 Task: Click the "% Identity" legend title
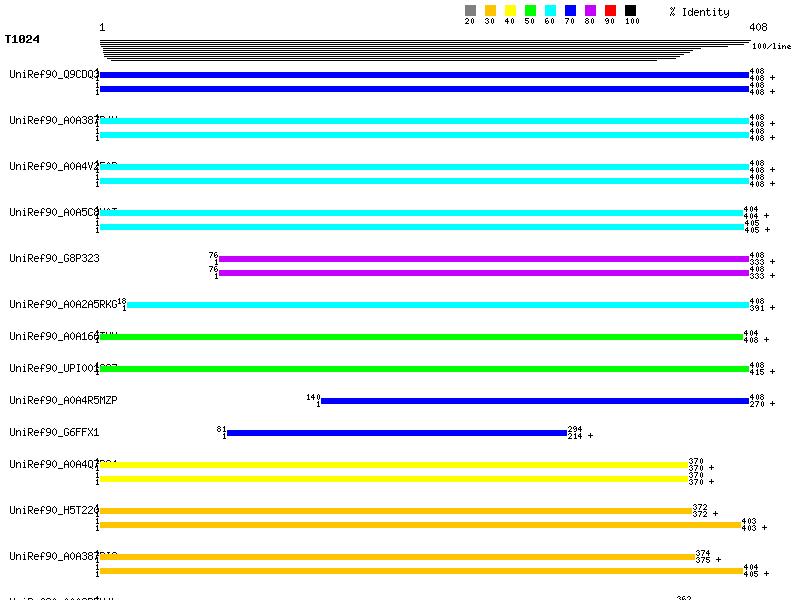(x=699, y=12)
